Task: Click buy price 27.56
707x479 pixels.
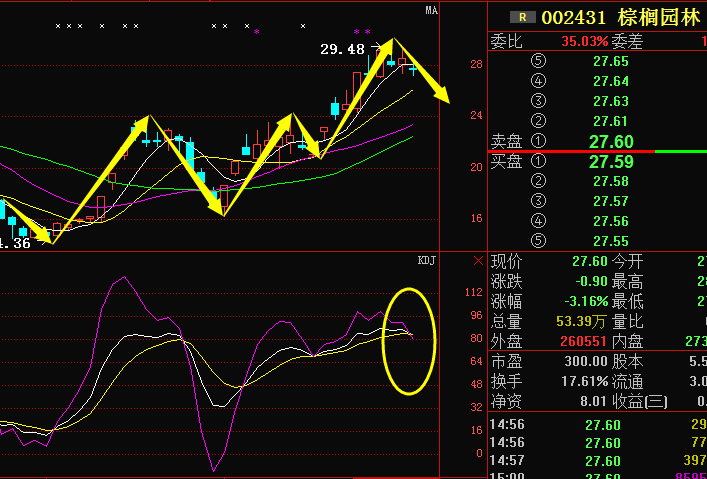Action: click(611, 221)
